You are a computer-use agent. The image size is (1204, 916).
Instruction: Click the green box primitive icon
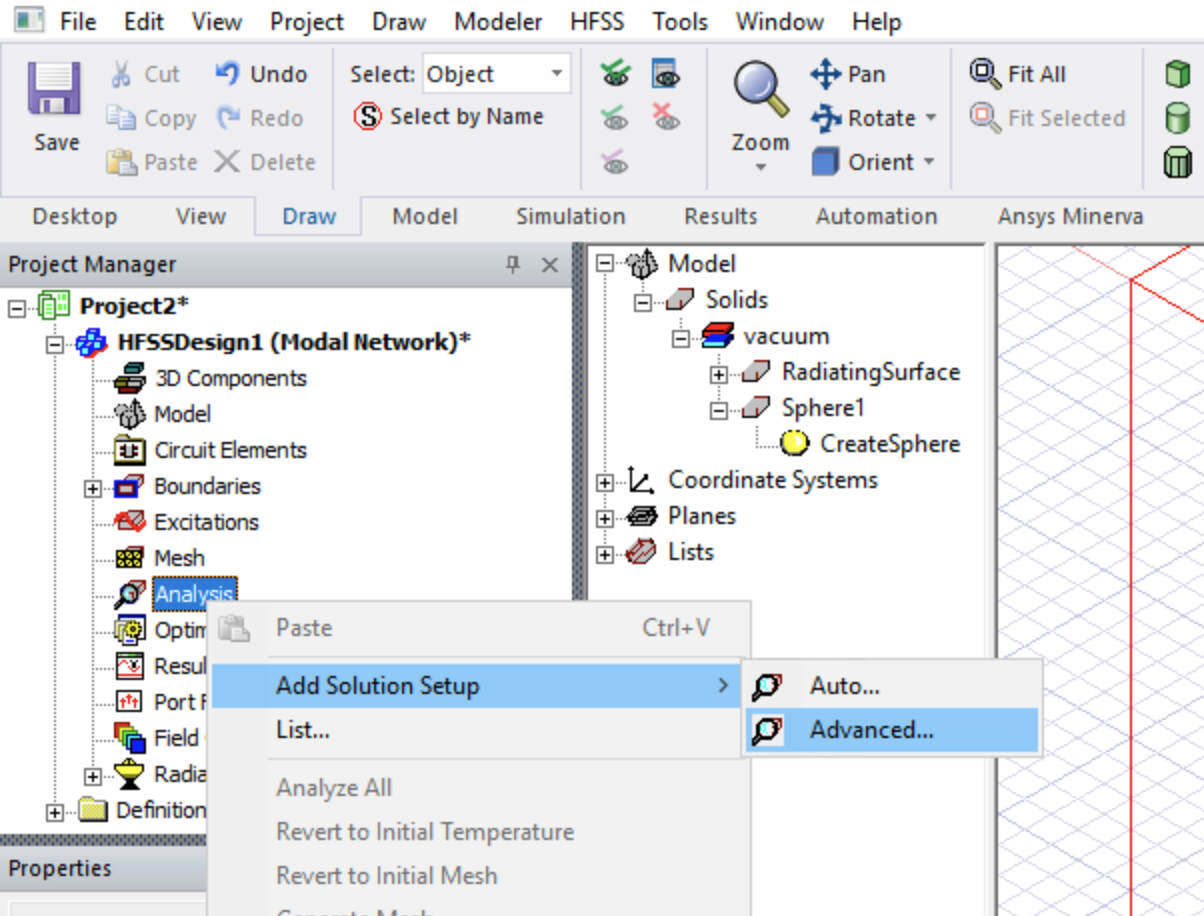coord(1177,74)
